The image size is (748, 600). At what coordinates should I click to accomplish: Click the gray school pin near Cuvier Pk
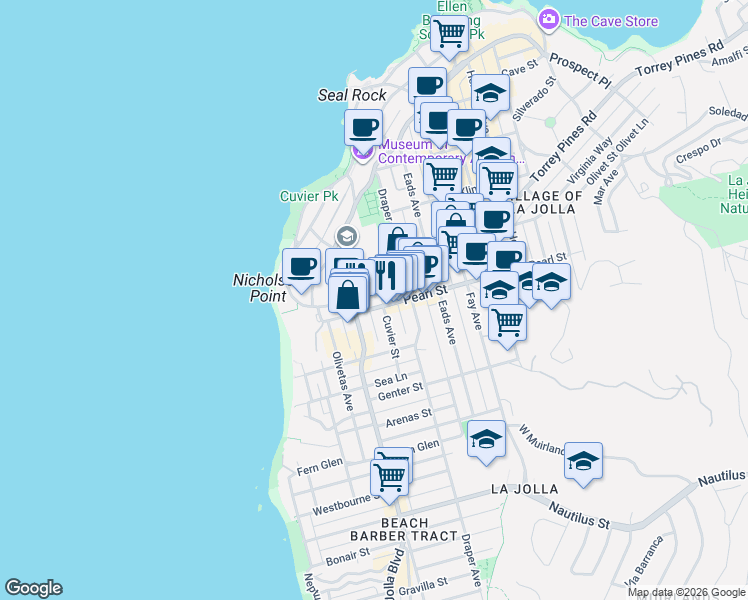tap(347, 236)
